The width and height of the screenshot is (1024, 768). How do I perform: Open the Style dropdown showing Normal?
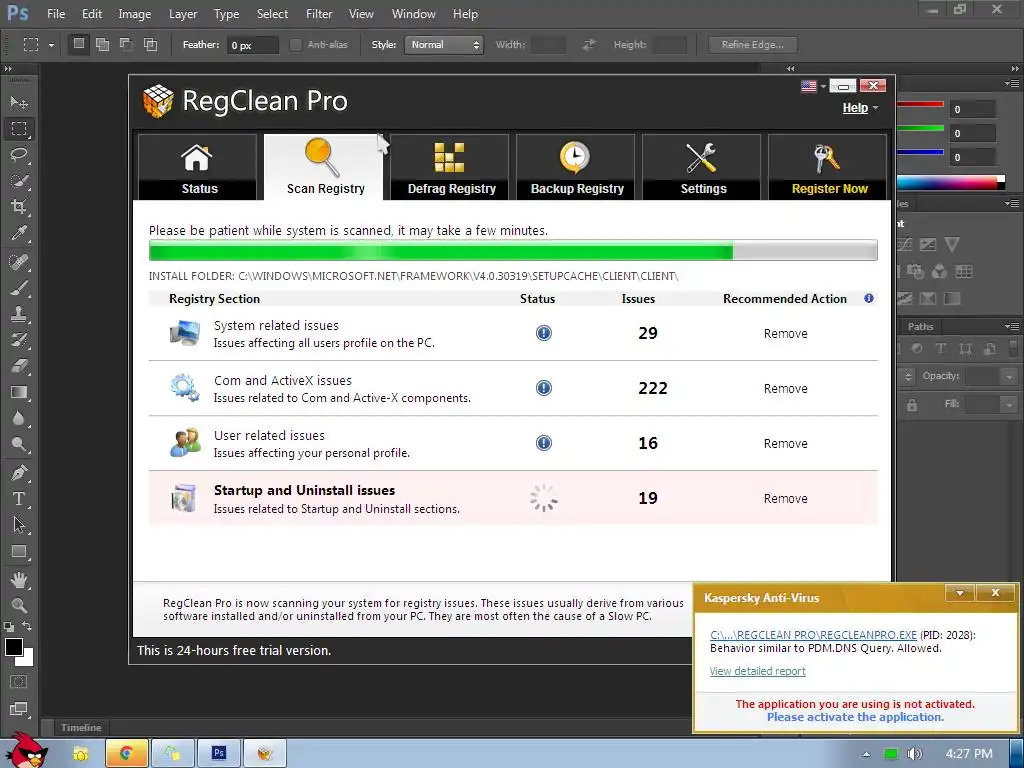(443, 44)
